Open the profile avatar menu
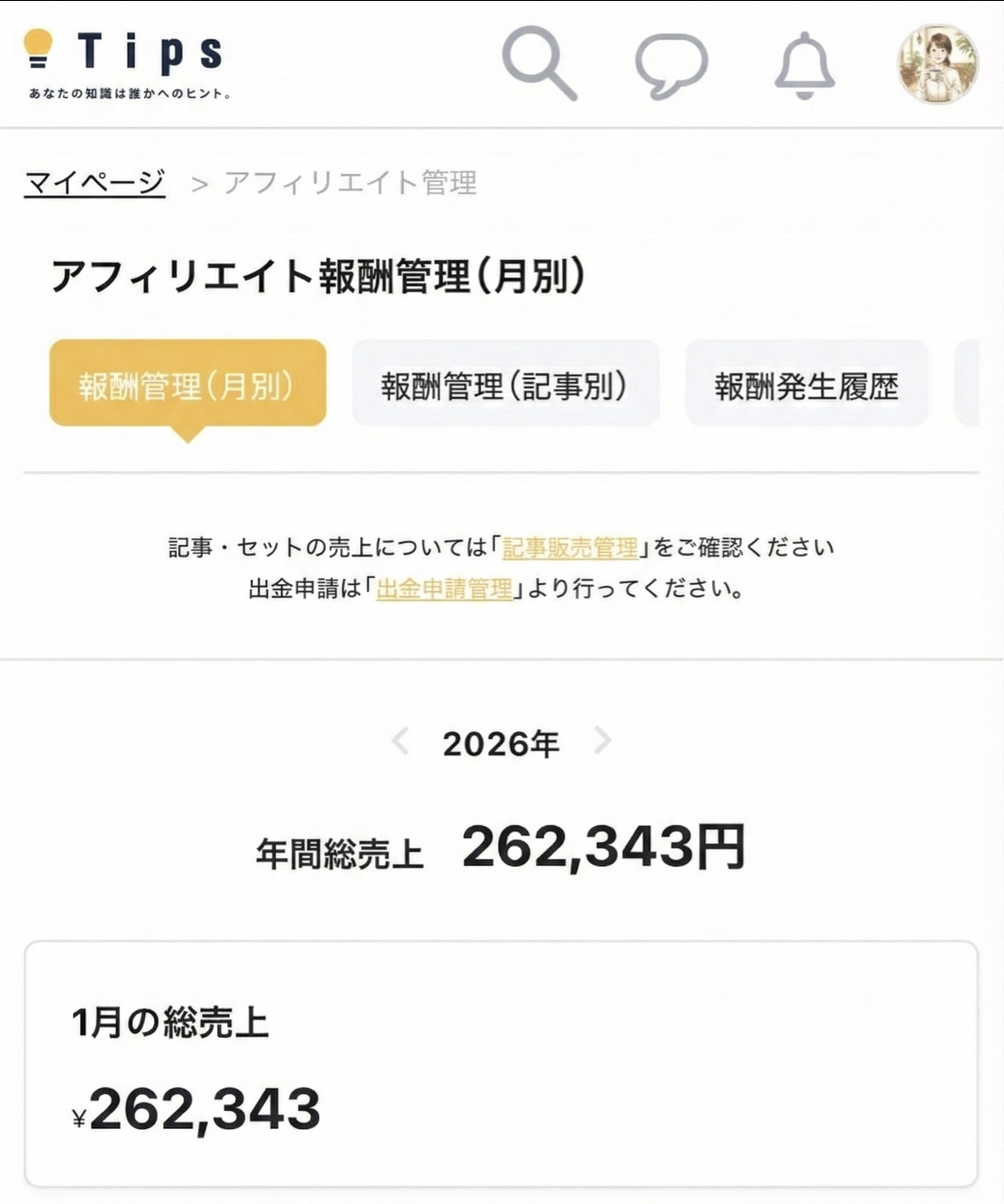Image resolution: width=1004 pixels, height=1204 pixels. click(x=938, y=65)
